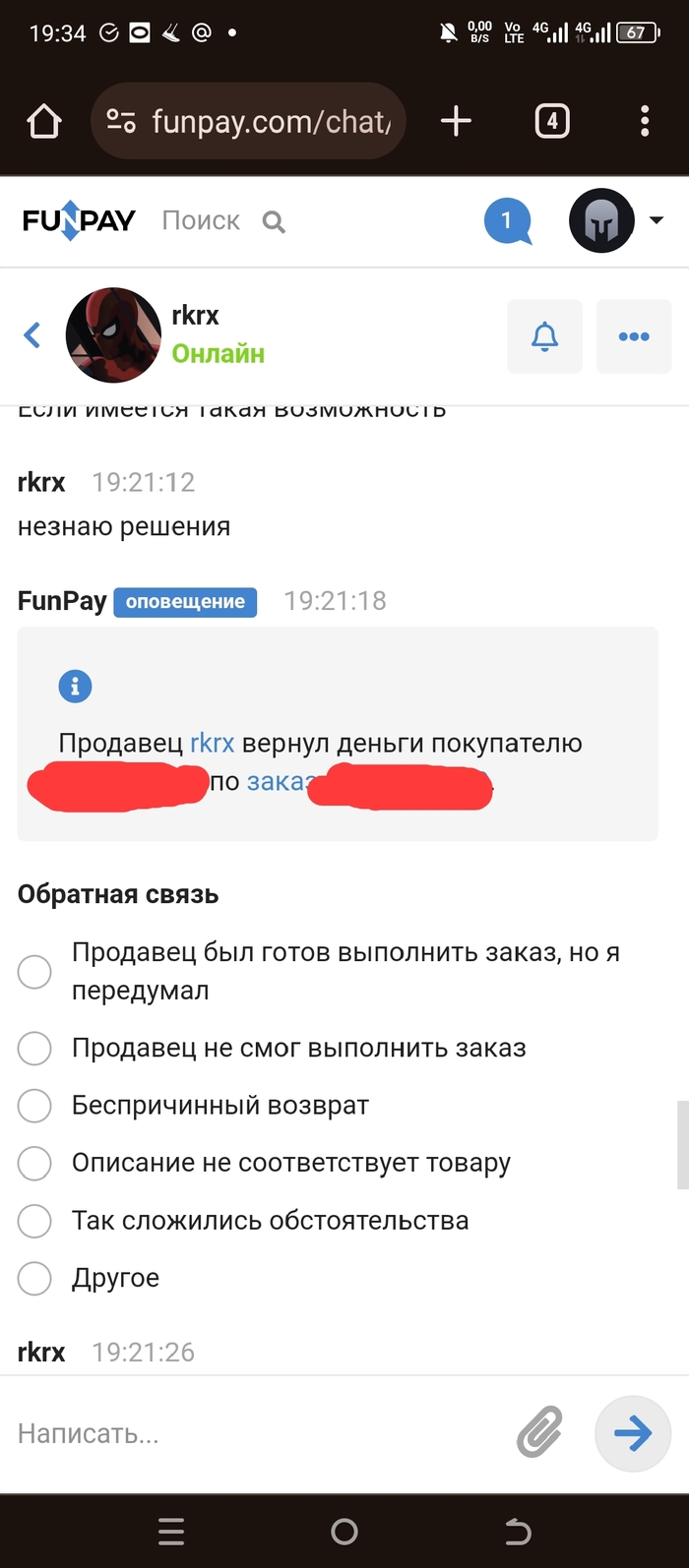Image resolution: width=689 pixels, height=1568 pixels.
Task: Select "Описание не соответствует товару" option
Action: point(34,1163)
